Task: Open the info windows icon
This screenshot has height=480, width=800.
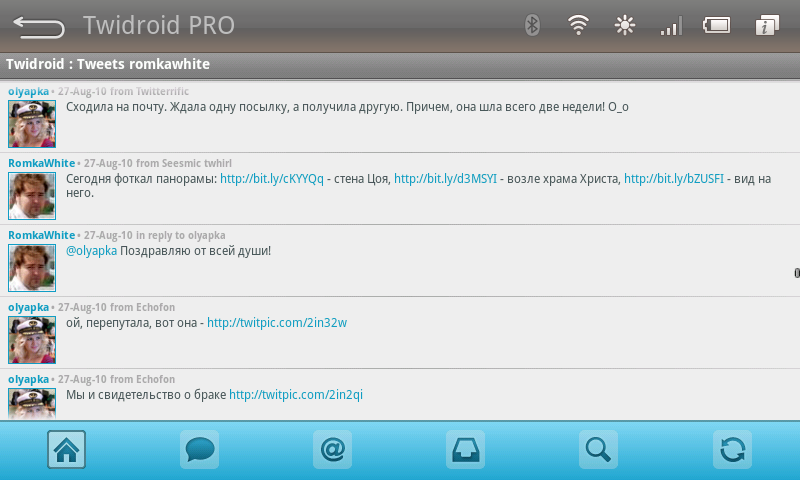Action: click(x=767, y=25)
